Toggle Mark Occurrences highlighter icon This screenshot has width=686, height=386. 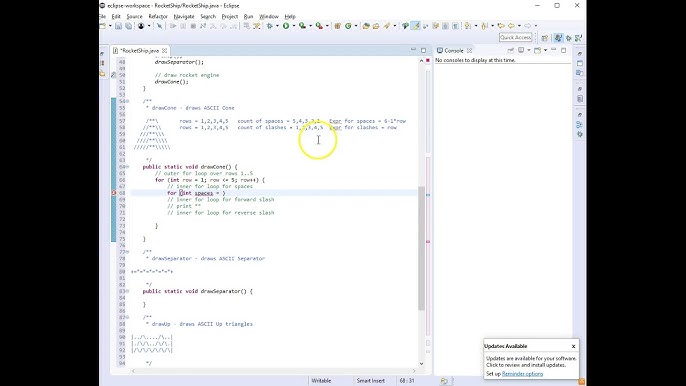415,26
